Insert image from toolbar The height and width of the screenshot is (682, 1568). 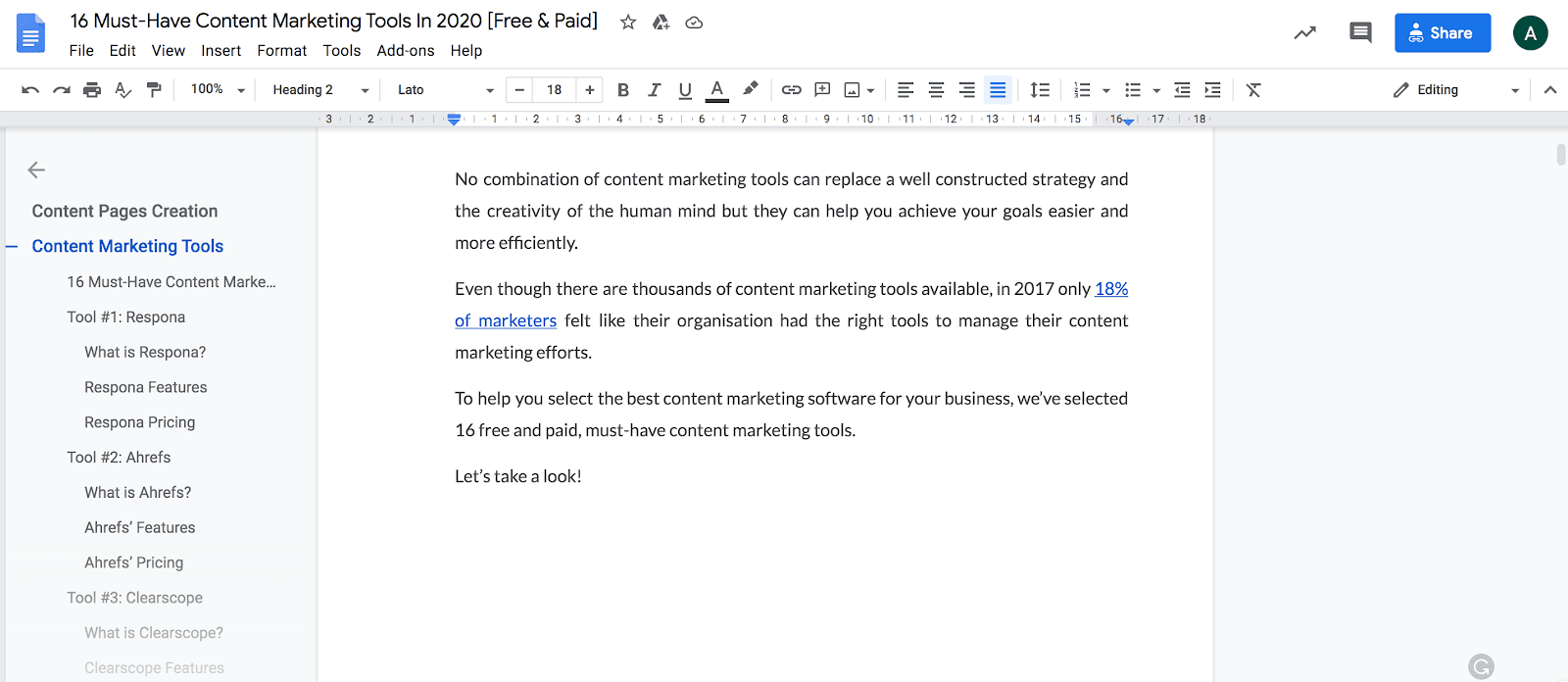pyautogui.click(x=853, y=90)
